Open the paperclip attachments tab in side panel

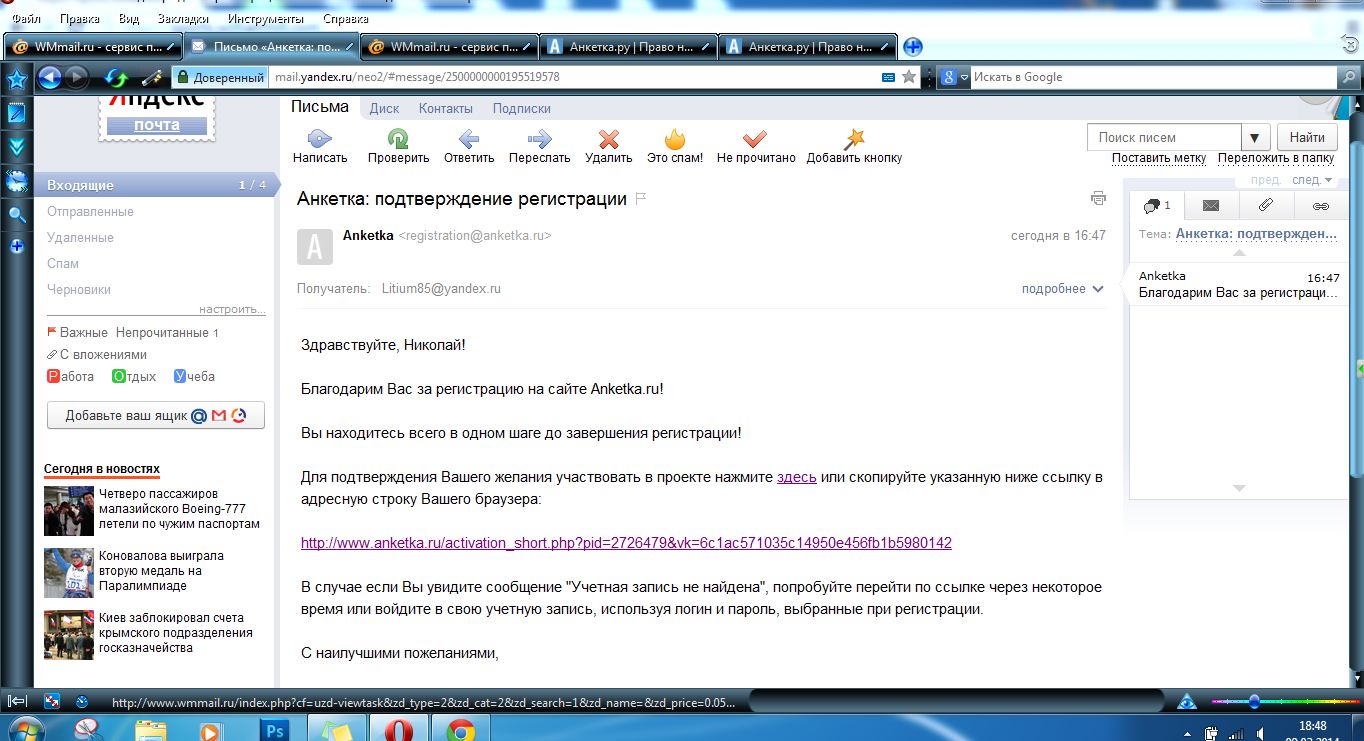point(1265,206)
